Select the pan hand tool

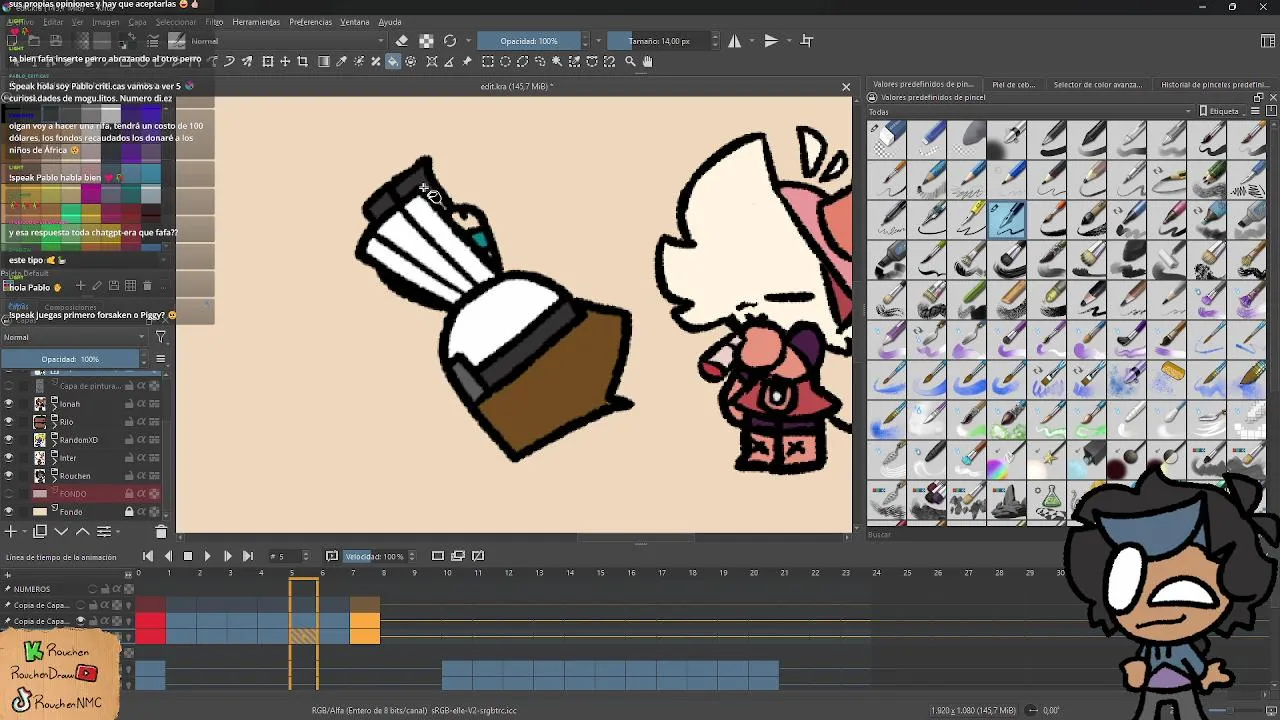point(648,61)
